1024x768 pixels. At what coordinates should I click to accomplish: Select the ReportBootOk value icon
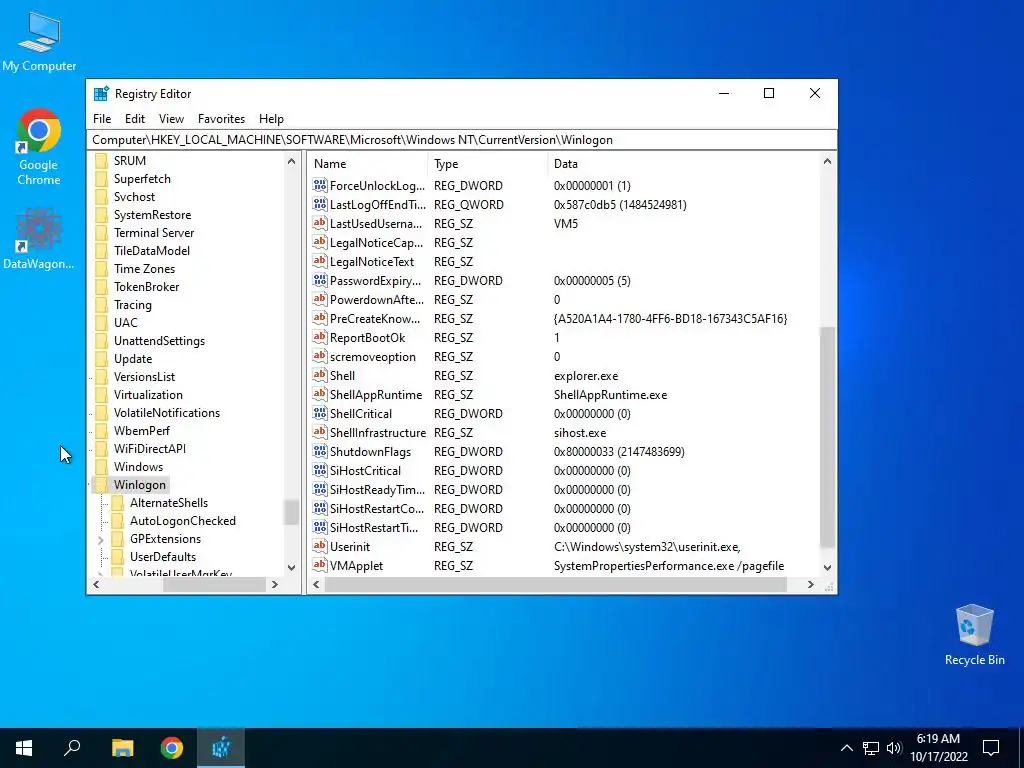[x=319, y=338]
